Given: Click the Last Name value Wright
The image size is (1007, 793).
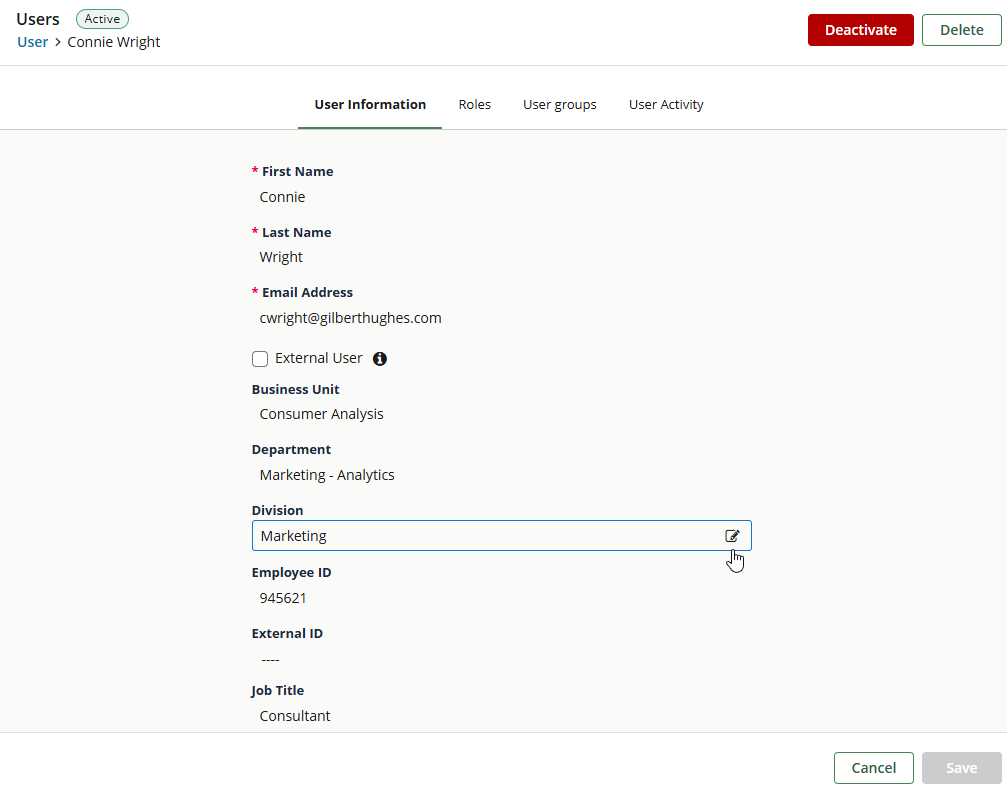Looking at the screenshot, I should [281, 257].
